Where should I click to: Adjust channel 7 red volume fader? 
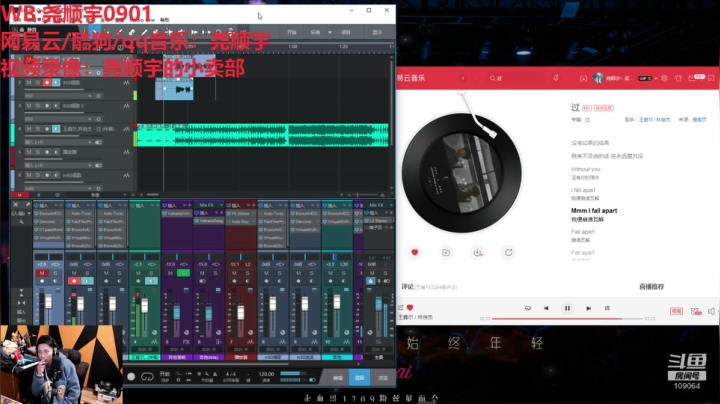pyautogui.click(x=240, y=312)
